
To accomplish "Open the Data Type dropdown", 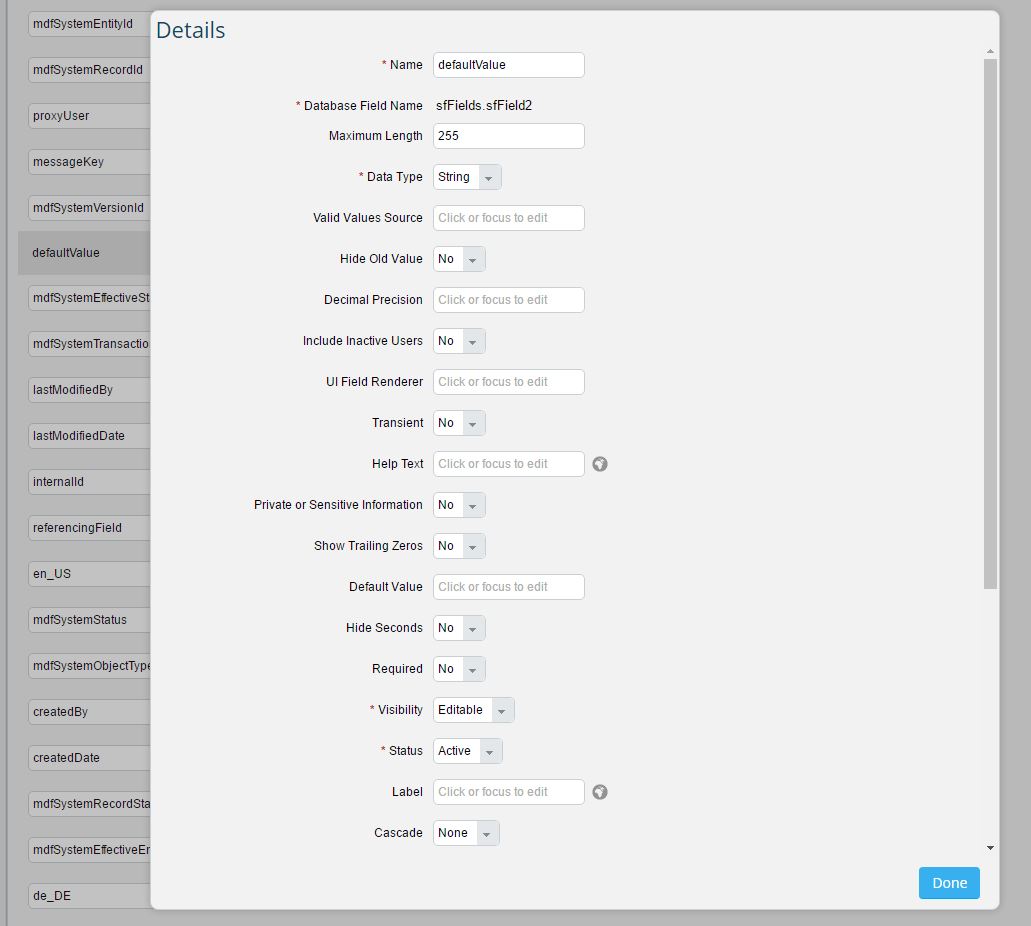I will click(x=467, y=177).
